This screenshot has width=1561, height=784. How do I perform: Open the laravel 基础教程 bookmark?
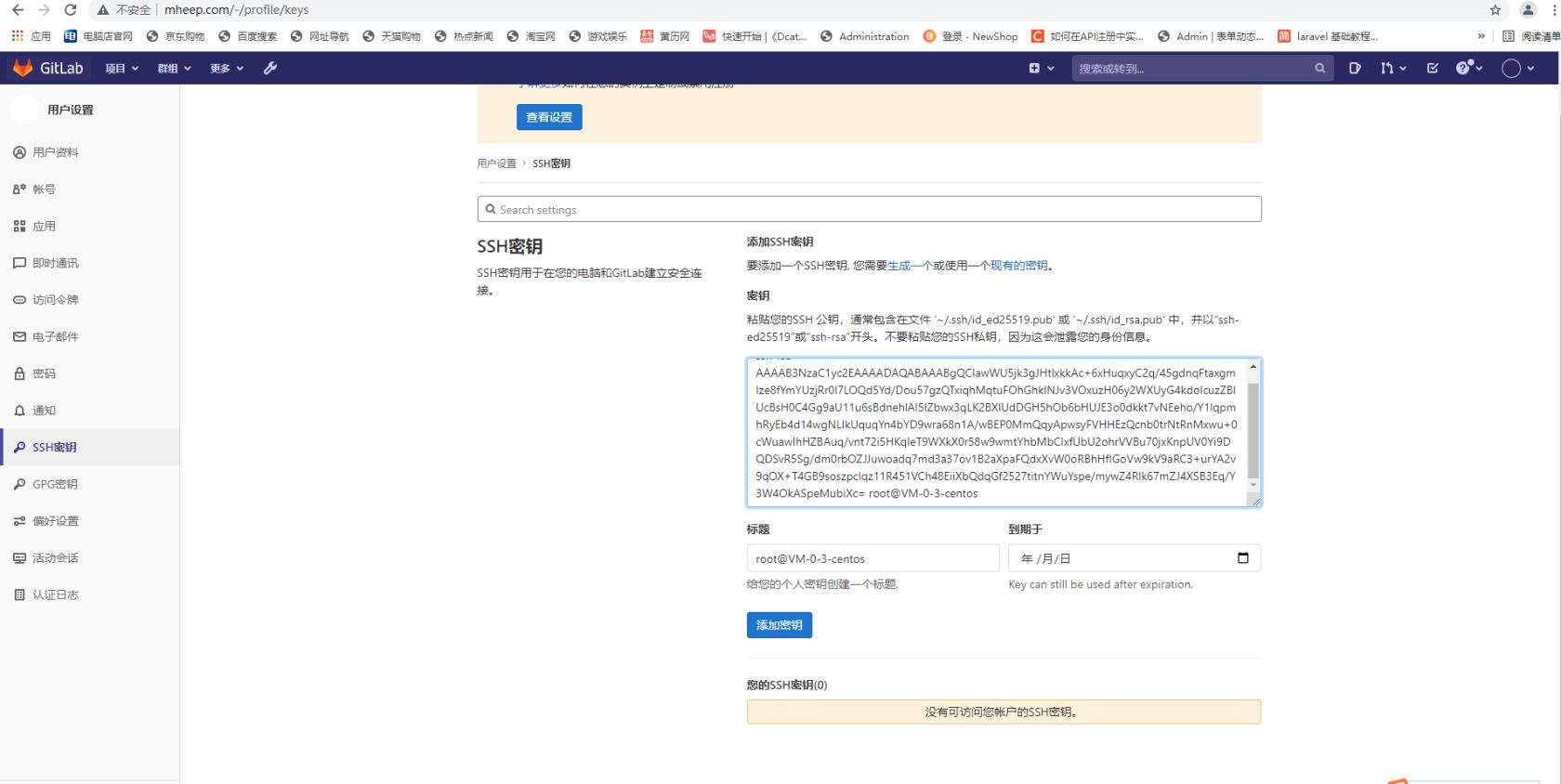[x=1329, y=36]
